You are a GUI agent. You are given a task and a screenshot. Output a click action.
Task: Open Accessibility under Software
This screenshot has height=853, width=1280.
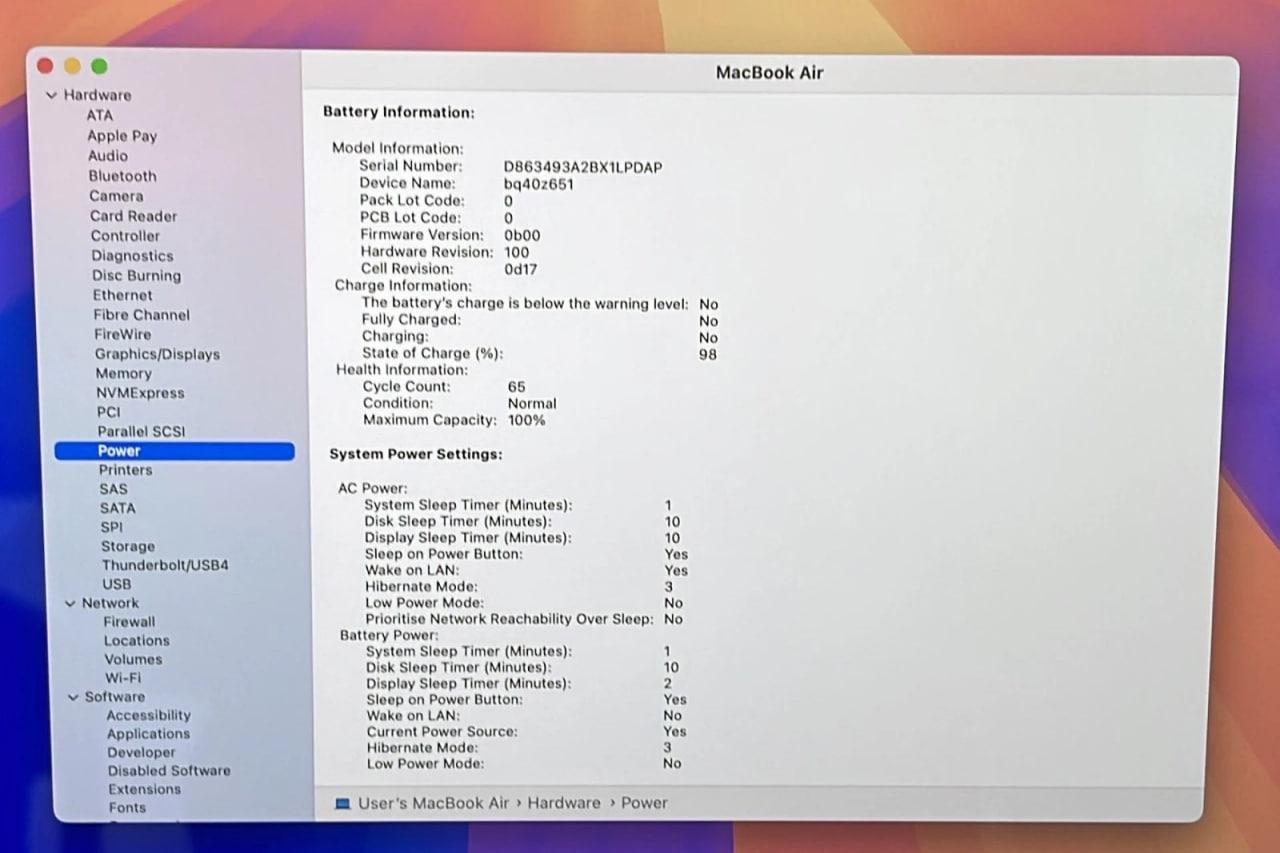(x=148, y=716)
